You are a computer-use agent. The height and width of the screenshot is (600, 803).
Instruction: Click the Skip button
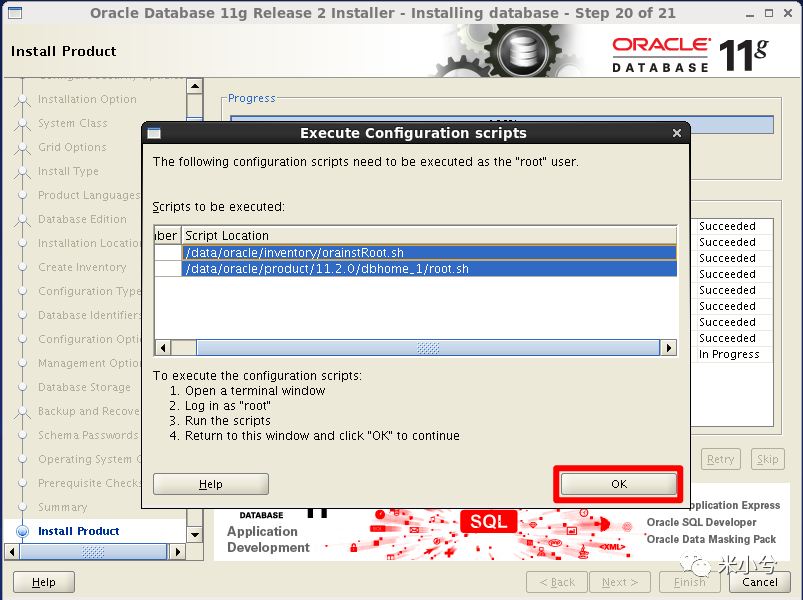[768, 459]
